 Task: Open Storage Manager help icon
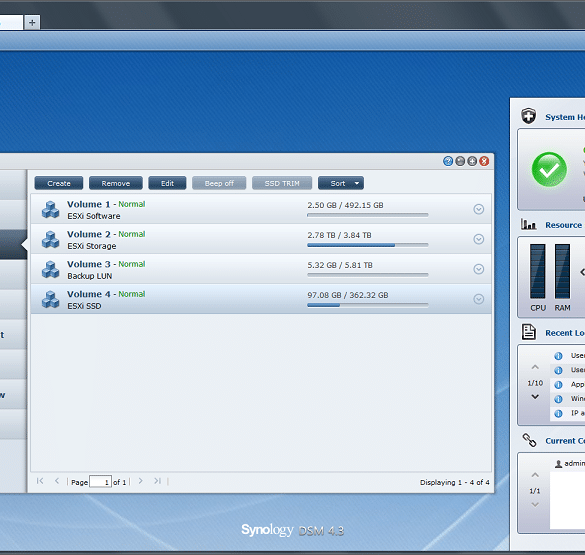(x=448, y=161)
